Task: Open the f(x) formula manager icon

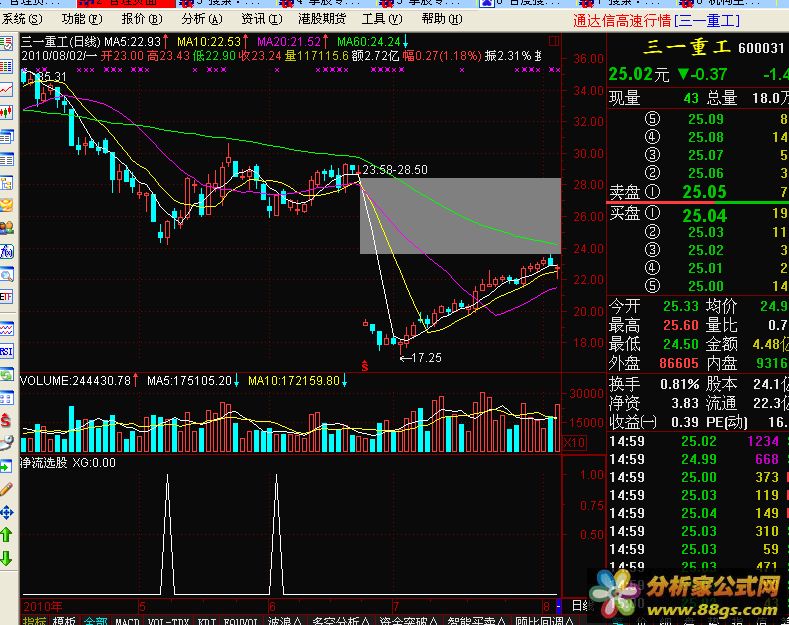Action: (x=6, y=251)
